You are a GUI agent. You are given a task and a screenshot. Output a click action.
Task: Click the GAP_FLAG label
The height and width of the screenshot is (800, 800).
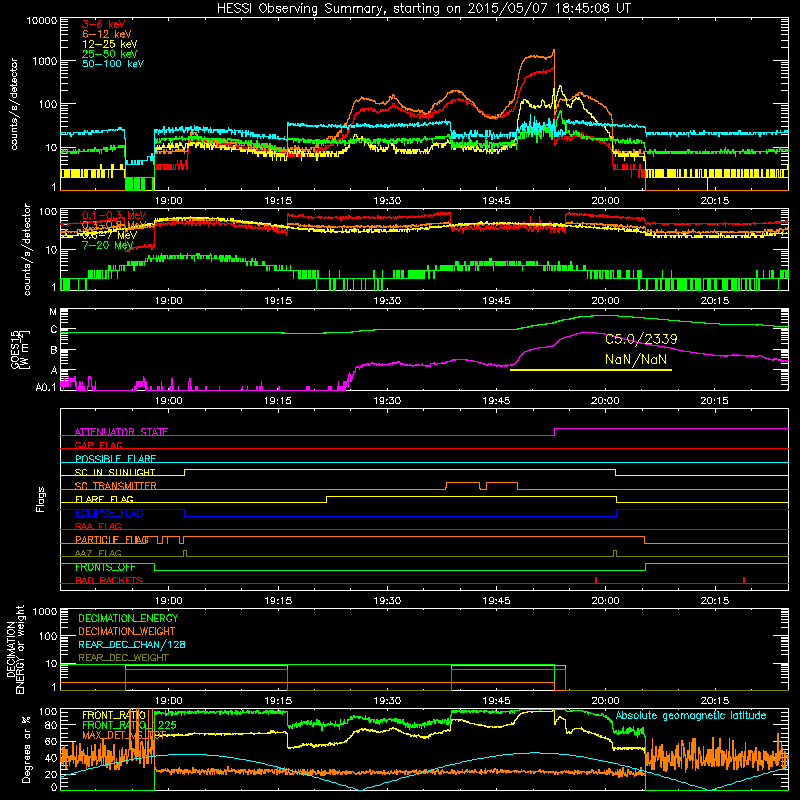click(98, 445)
